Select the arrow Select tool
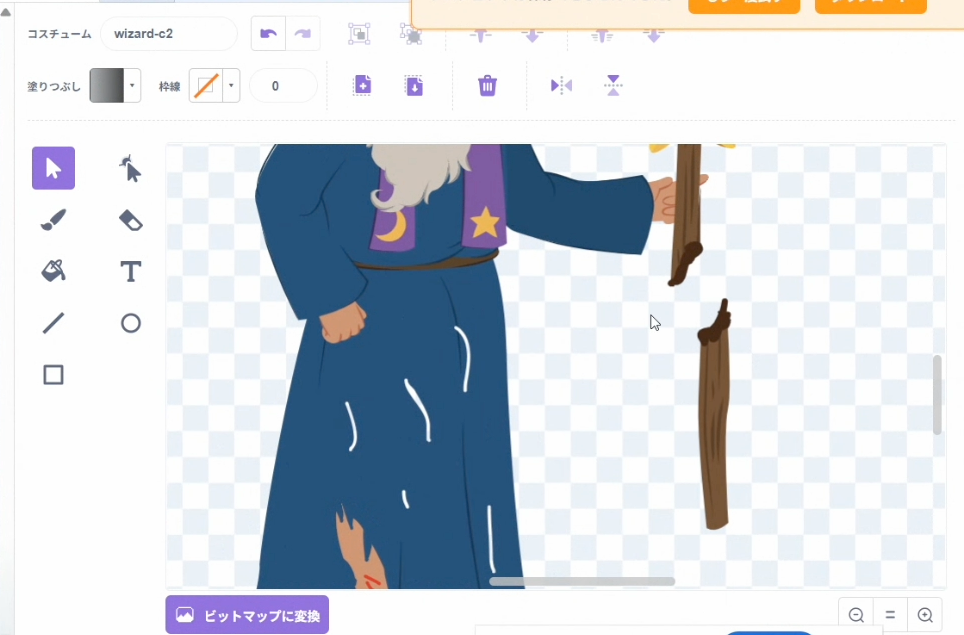The image size is (964, 635). (x=53, y=168)
